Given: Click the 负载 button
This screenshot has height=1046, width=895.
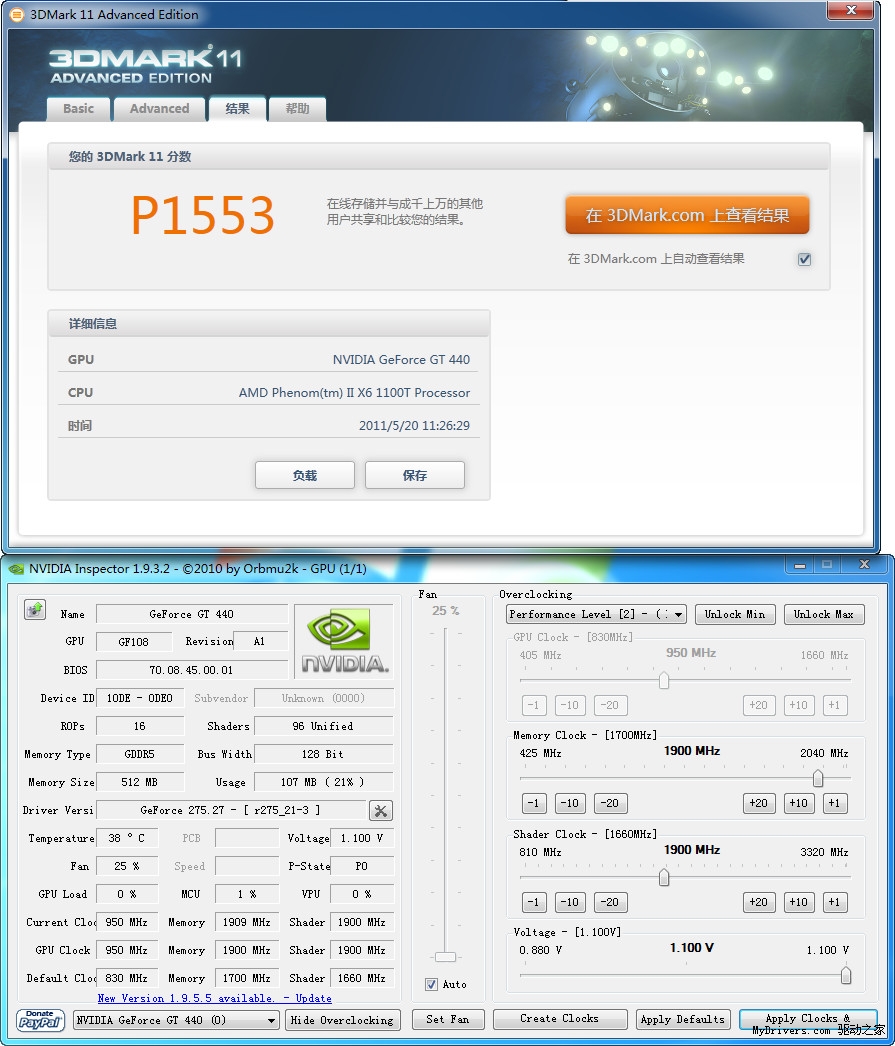Looking at the screenshot, I should (305, 476).
